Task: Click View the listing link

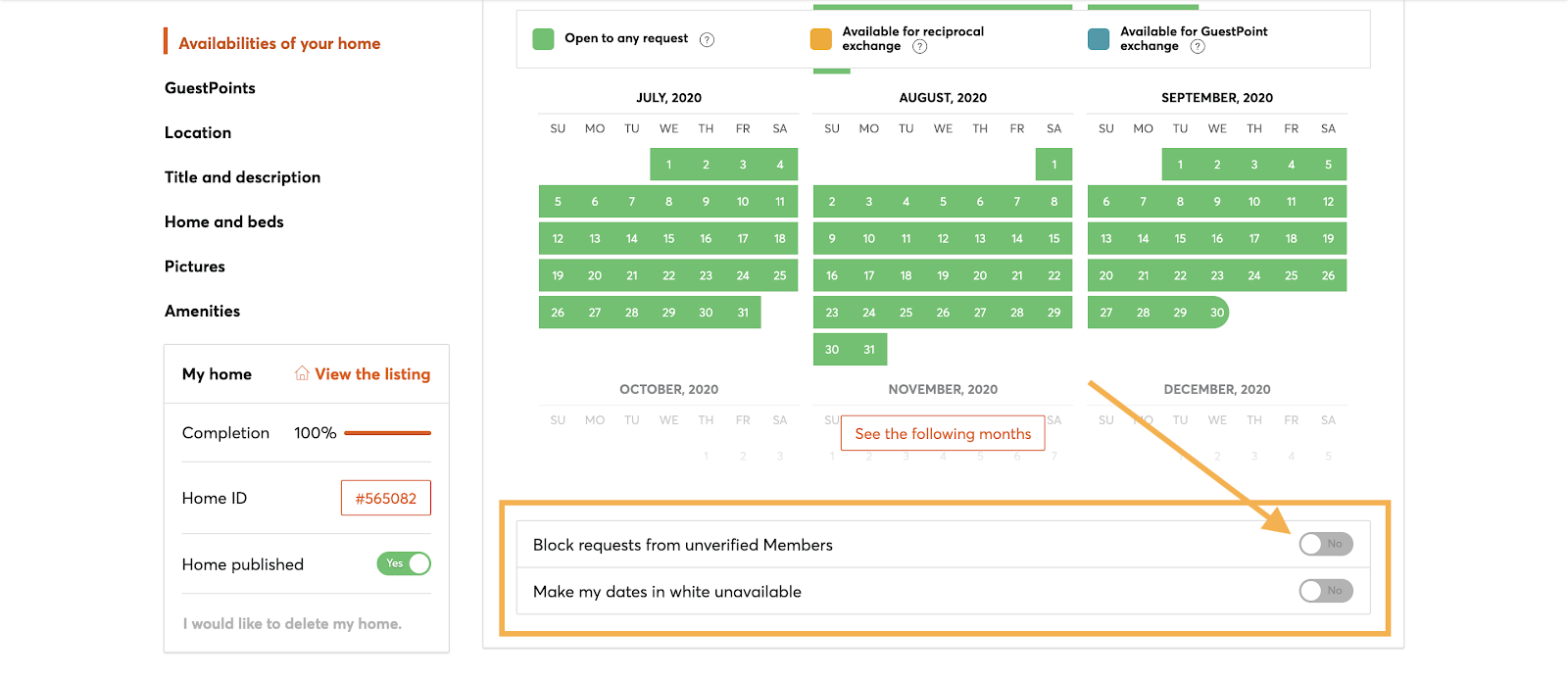Action: pos(372,374)
